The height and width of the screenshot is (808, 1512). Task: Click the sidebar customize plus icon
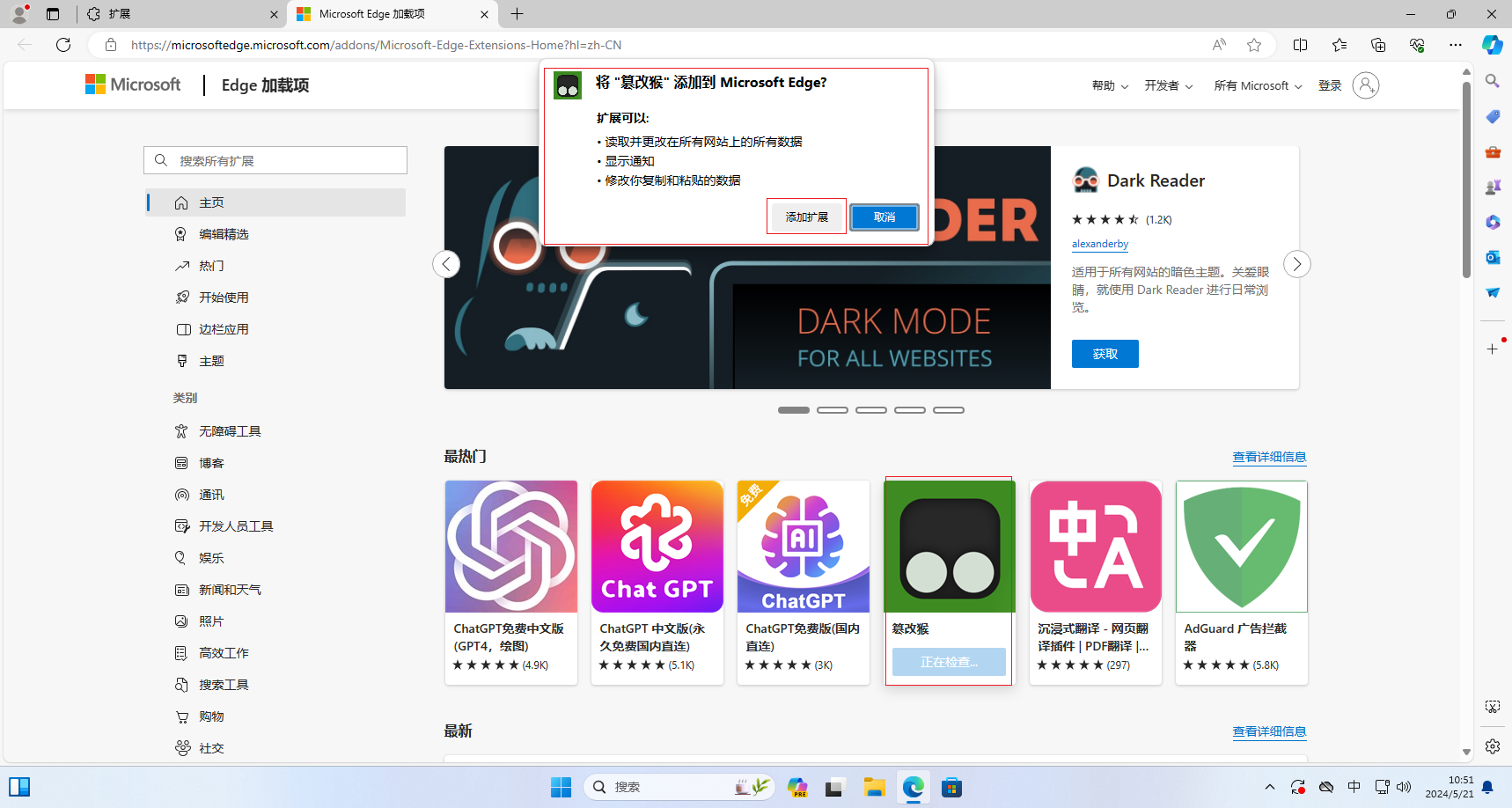pyautogui.click(x=1492, y=349)
